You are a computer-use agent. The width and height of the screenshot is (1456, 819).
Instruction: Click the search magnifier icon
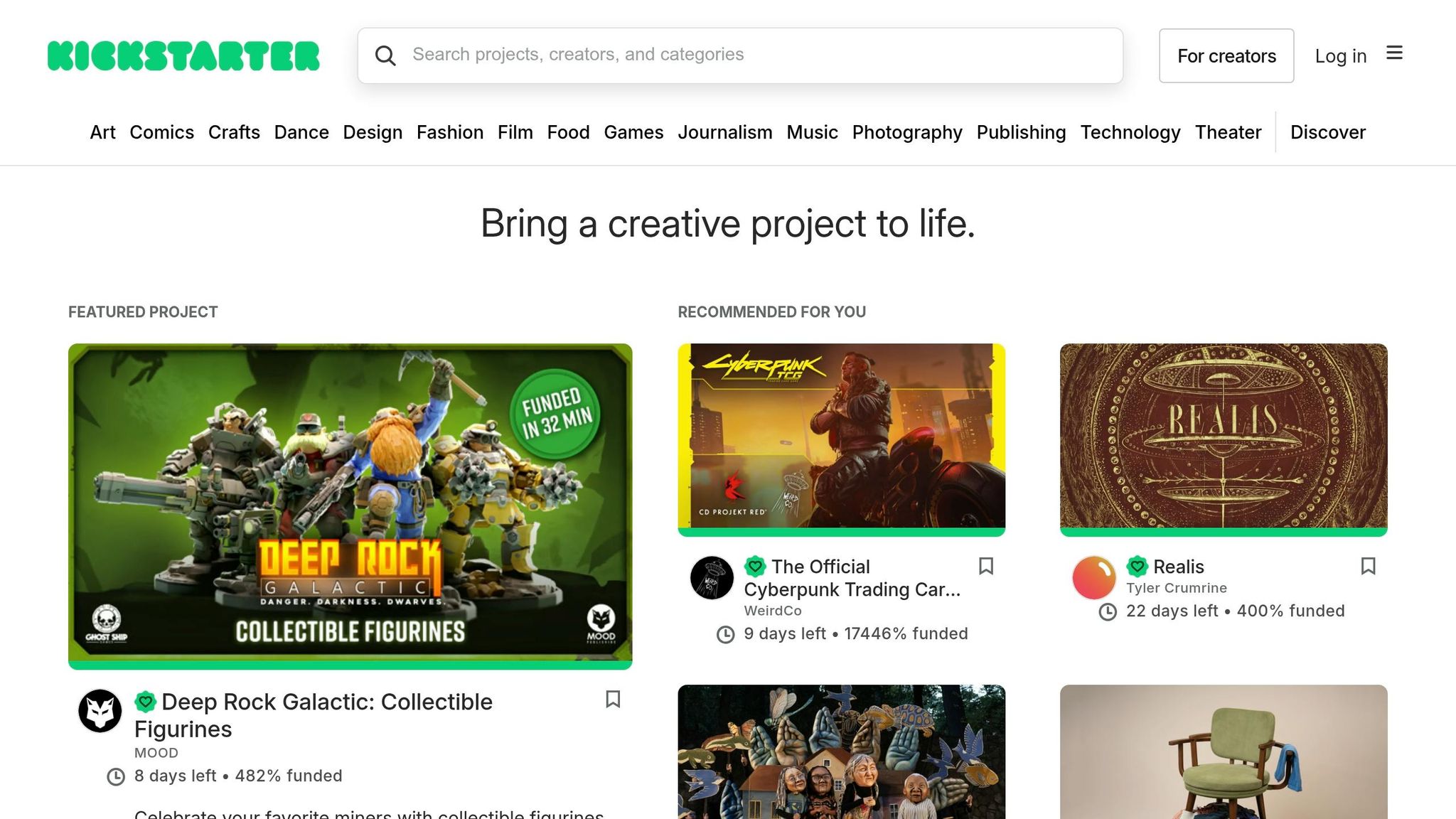pos(386,55)
